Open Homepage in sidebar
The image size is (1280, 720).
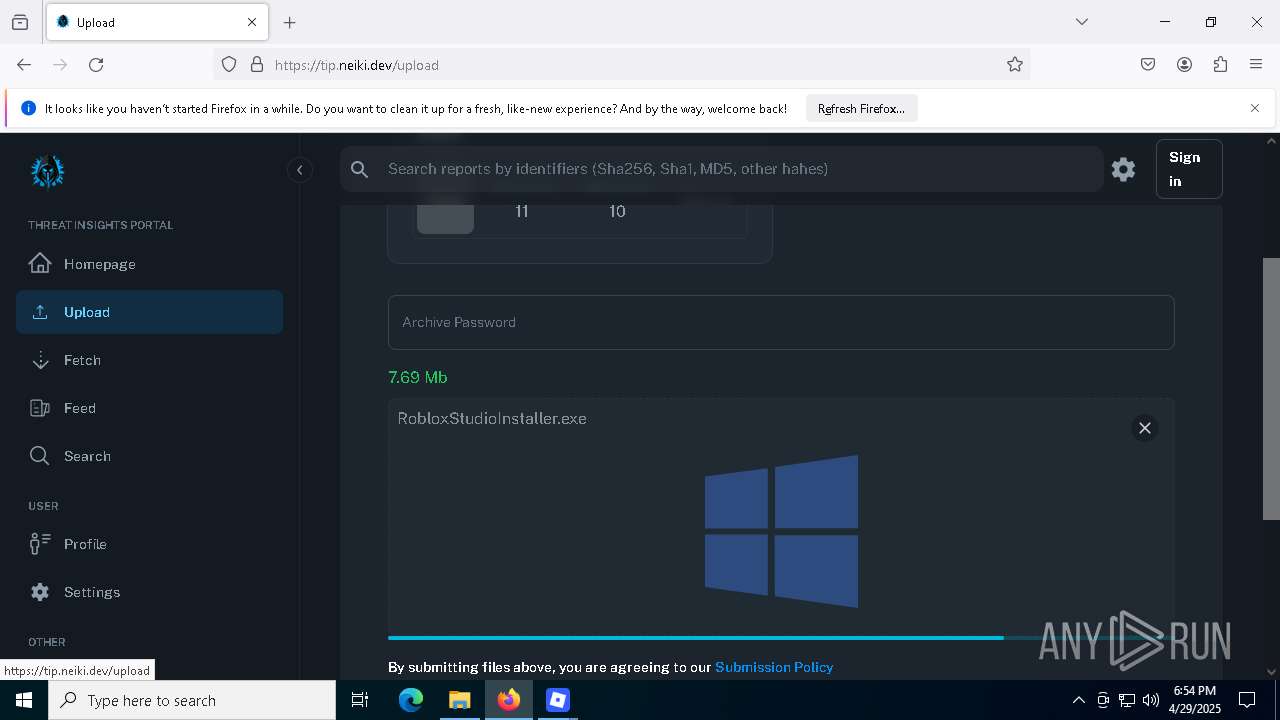click(150, 264)
